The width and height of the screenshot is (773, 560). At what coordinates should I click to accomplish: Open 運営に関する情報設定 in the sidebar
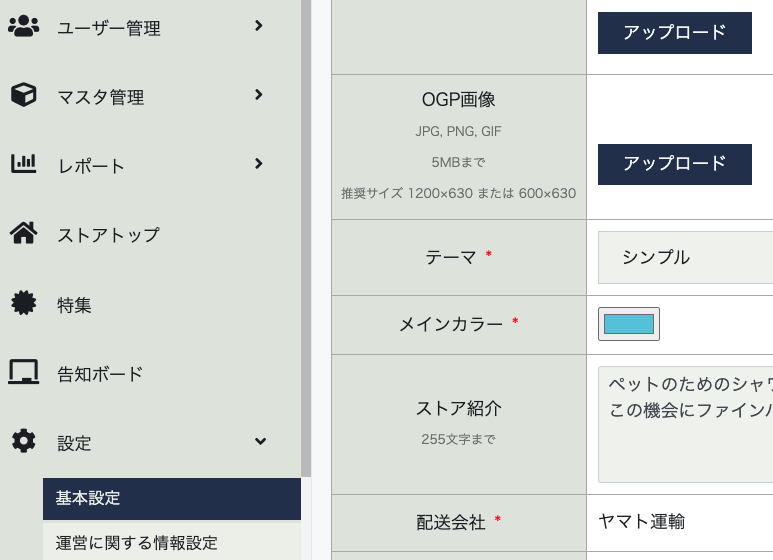click(136, 543)
